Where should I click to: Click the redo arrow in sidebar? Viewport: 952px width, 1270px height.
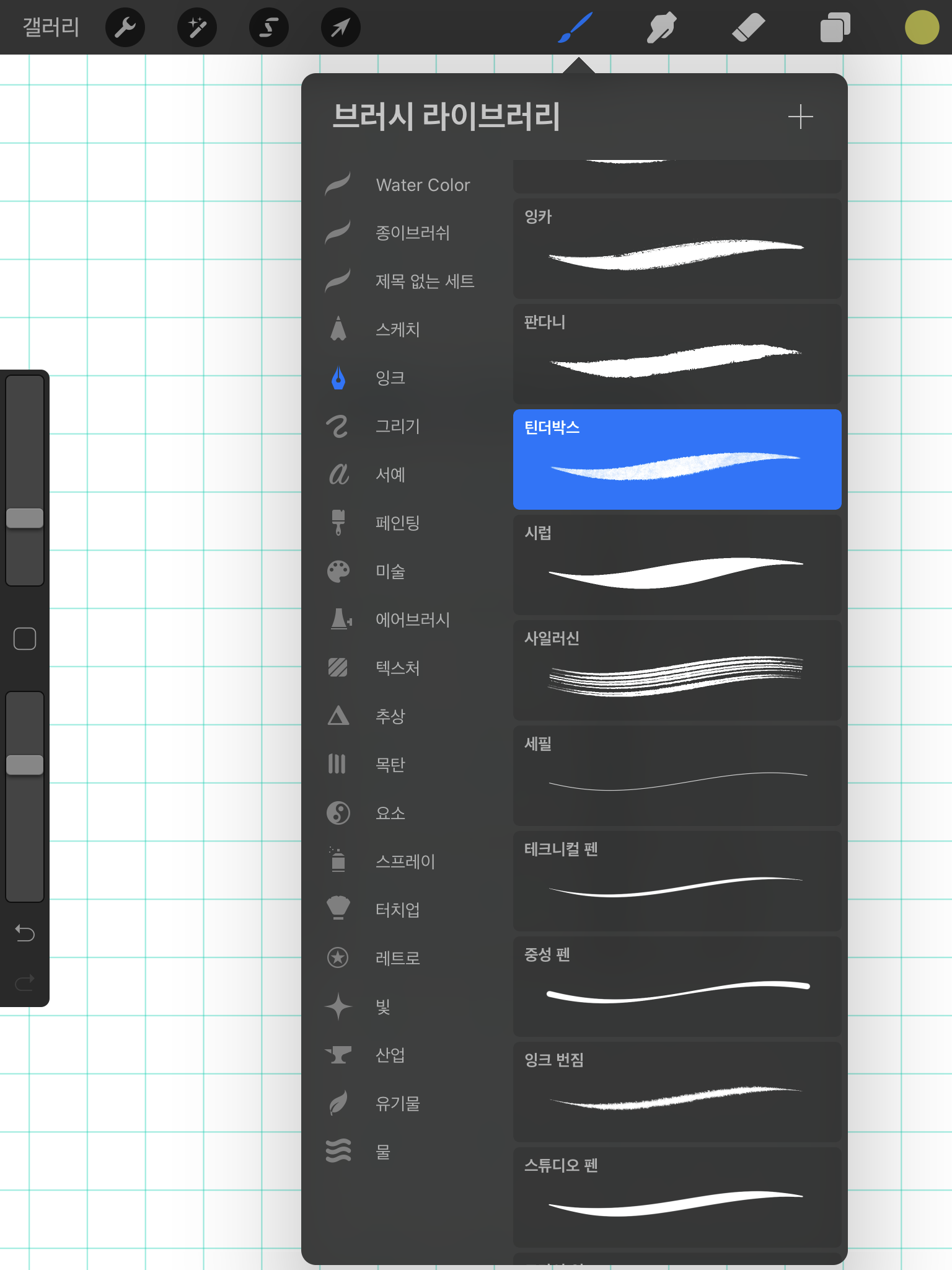25,982
